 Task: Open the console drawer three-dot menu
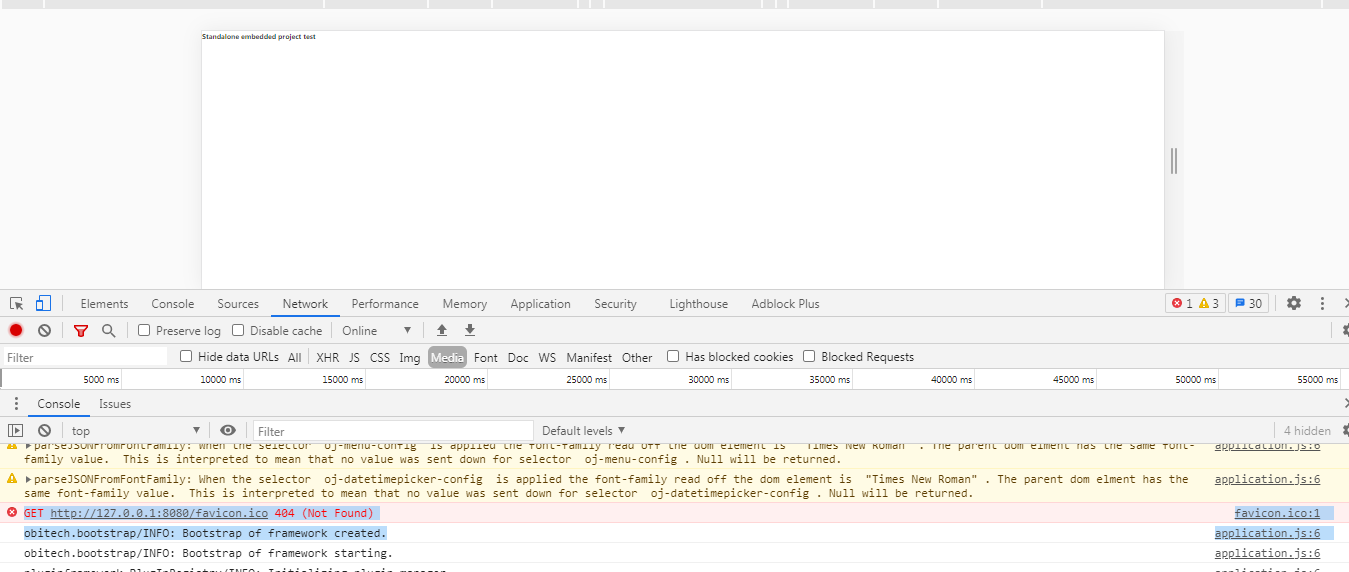click(15, 404)
